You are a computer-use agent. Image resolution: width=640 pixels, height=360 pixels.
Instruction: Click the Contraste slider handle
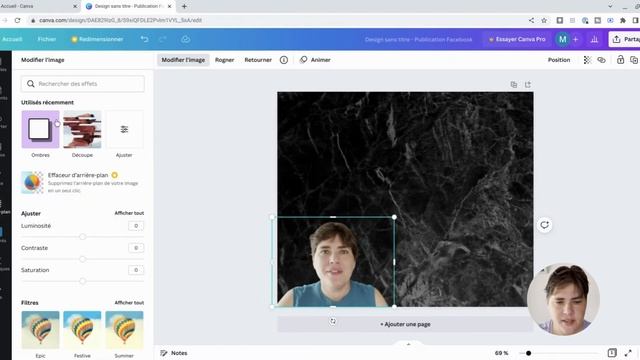click(82, 259)
